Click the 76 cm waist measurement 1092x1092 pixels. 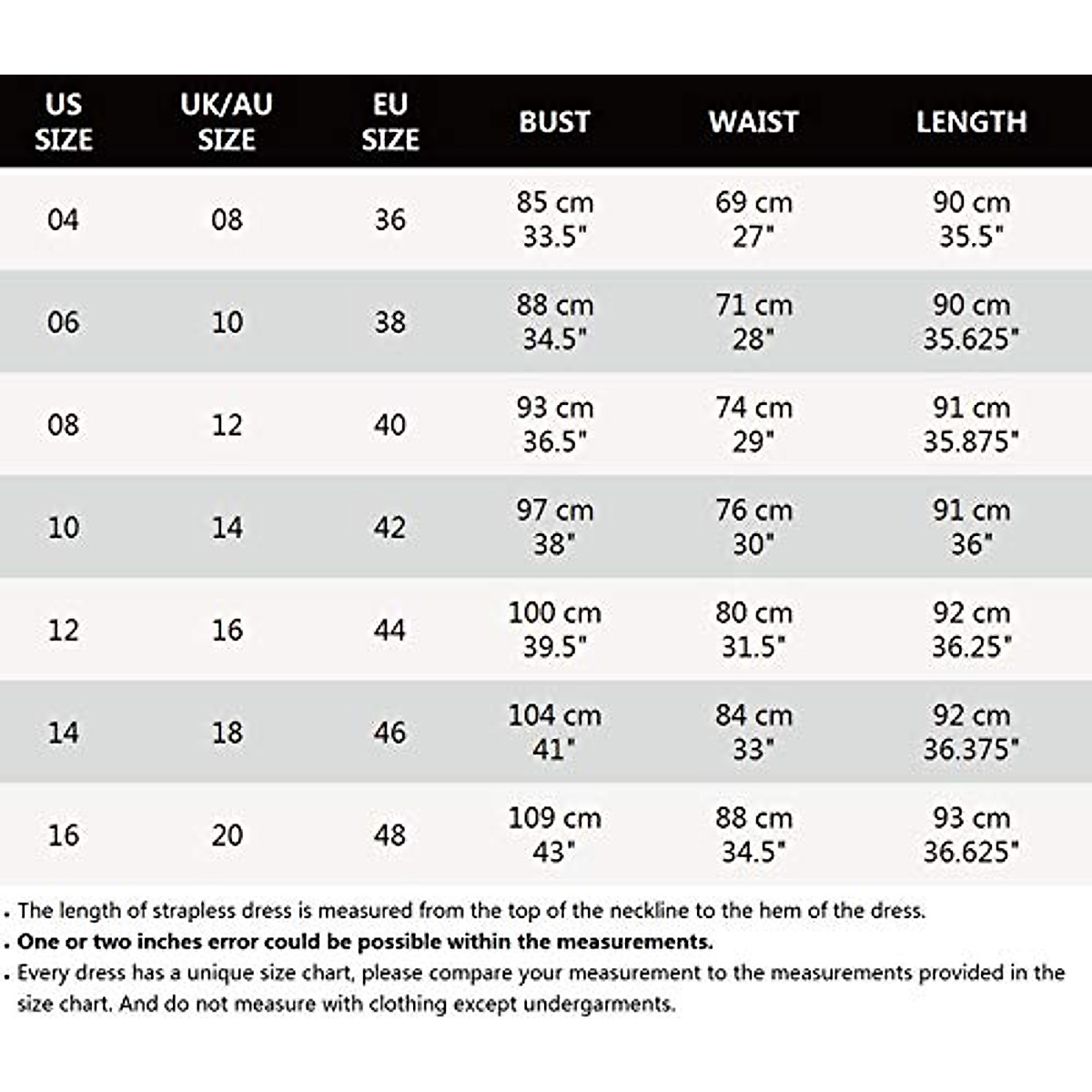tap(753, 511)
